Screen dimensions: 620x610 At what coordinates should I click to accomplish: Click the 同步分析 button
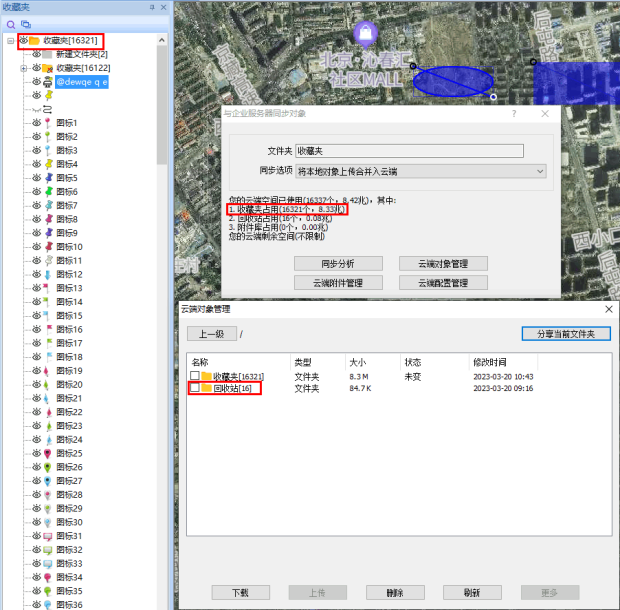click(337, 264)
